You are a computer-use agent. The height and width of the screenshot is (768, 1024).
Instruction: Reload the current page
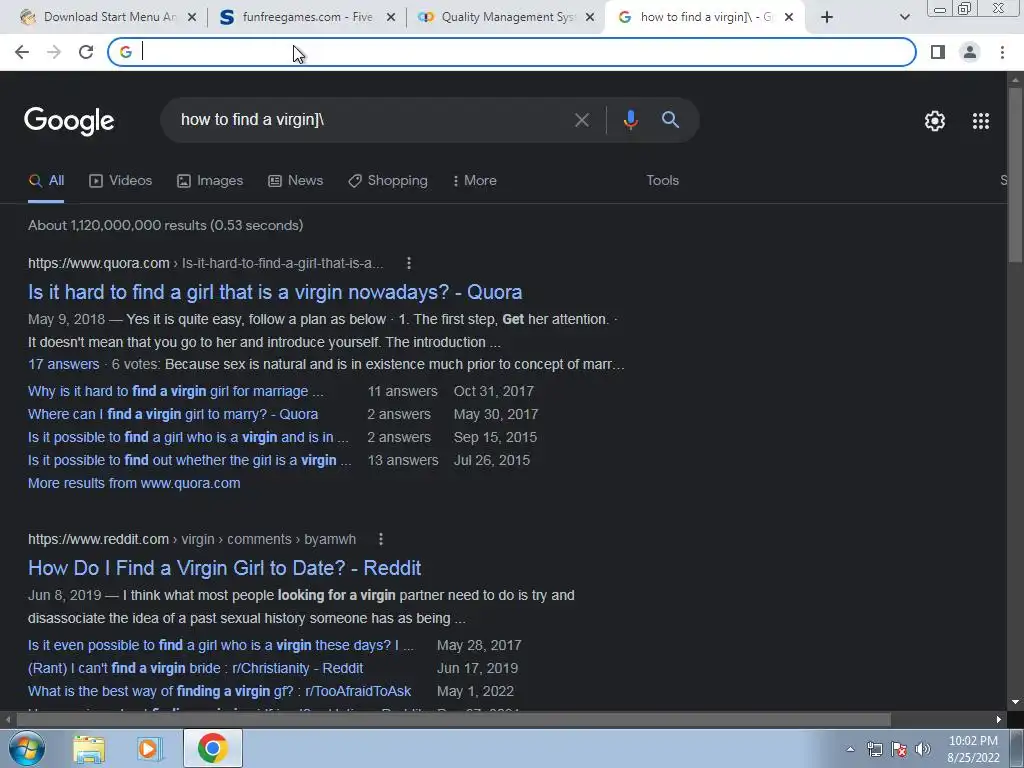pos(86,52)
